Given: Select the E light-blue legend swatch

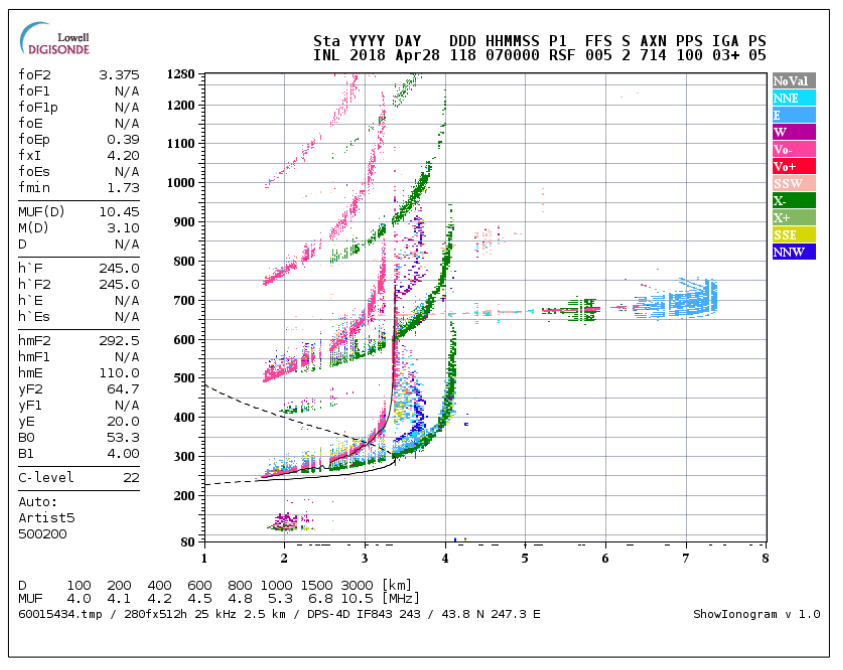Looking at the screenshot, I should pos(794,115).
